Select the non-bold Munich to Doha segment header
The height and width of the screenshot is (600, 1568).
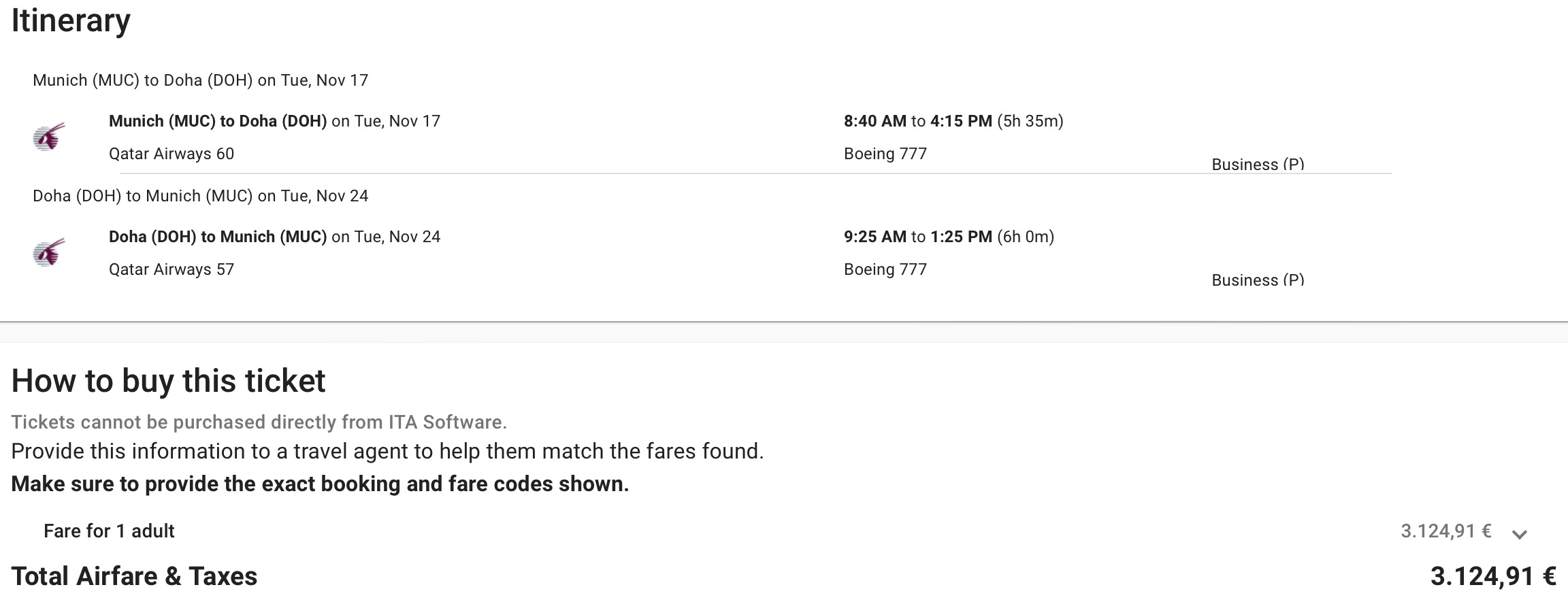tap(200, 80)
